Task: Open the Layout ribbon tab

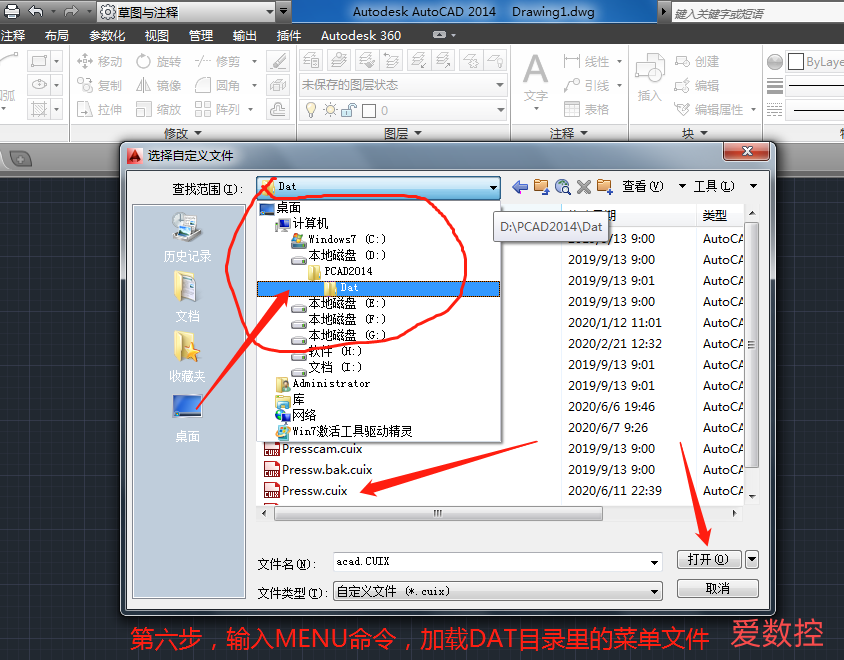Action: [57, 36]
